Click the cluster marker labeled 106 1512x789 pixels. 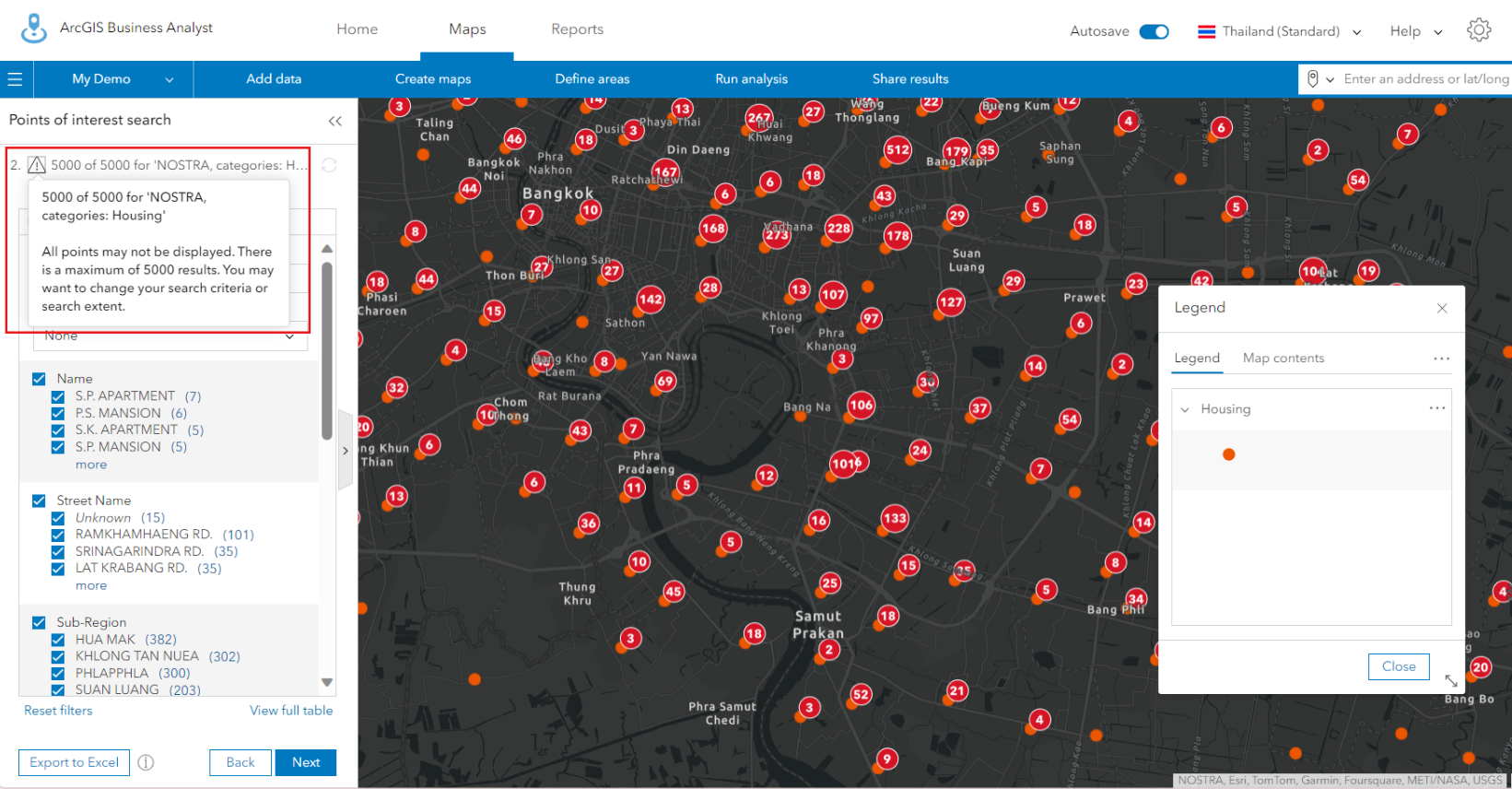(861, 406)
